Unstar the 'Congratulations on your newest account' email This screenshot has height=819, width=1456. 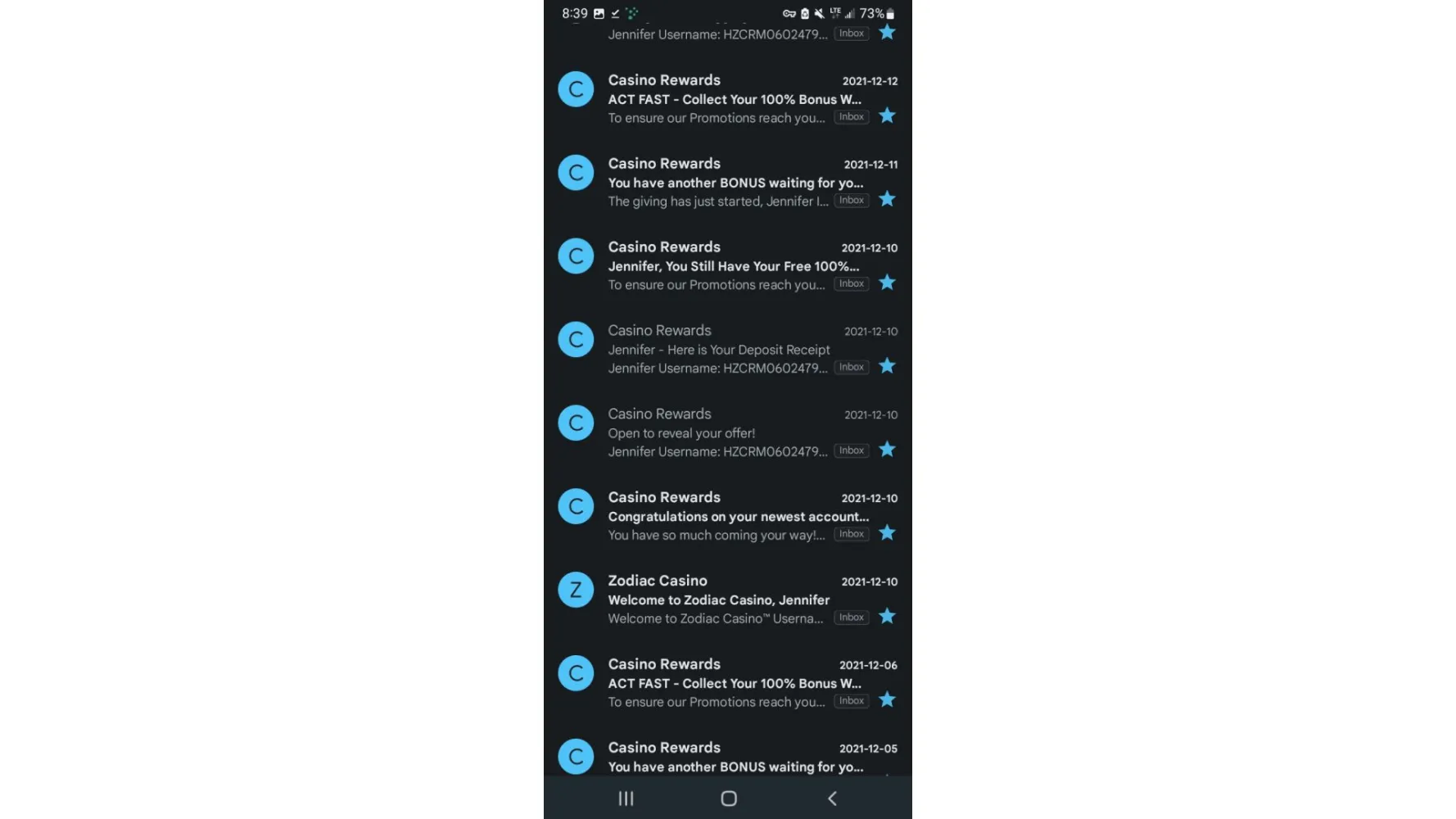[887, 533]
